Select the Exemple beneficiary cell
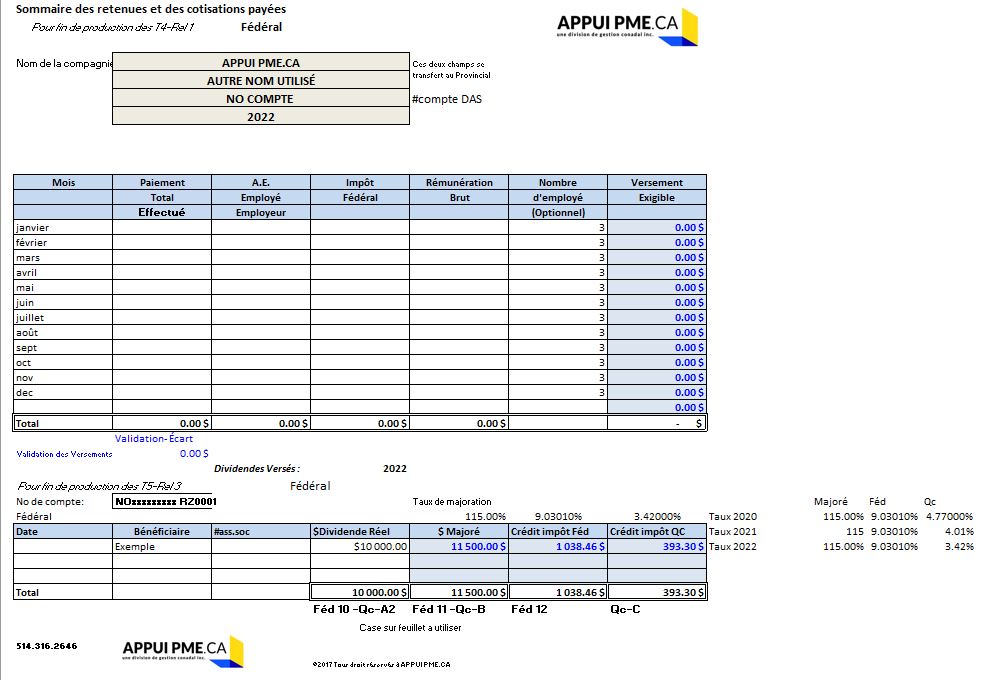The width and height of the screenshot is (997, 680). 162,546
